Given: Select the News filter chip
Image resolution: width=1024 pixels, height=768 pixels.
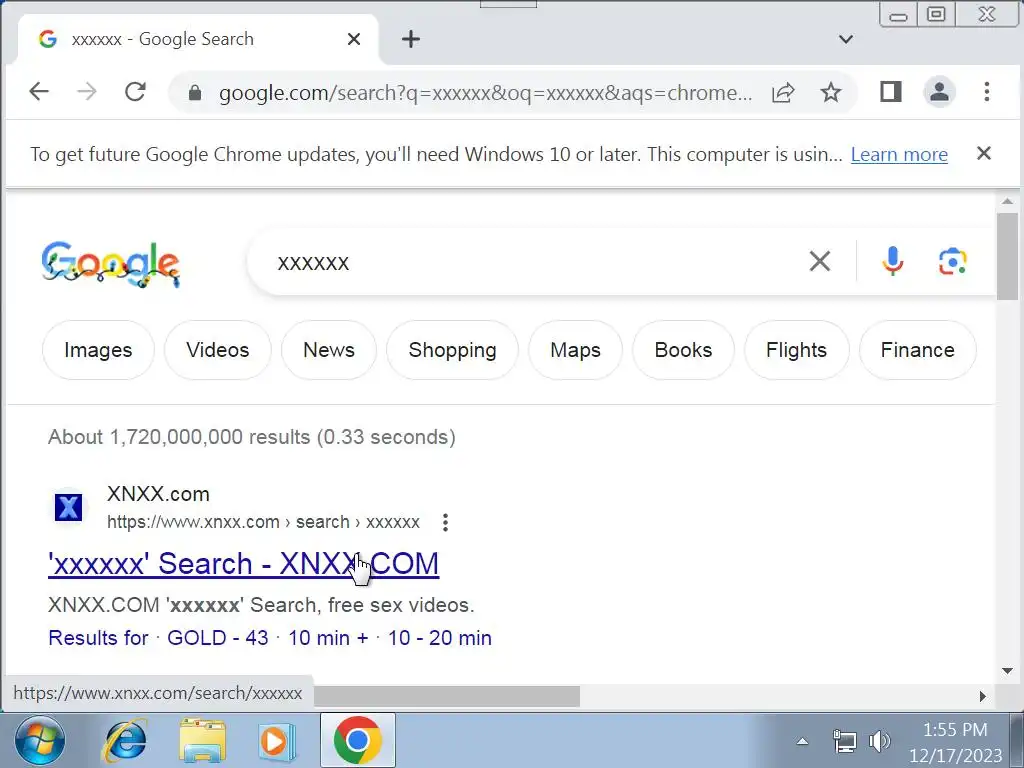Looking at the screenshot, I should [x=328, y=350].
